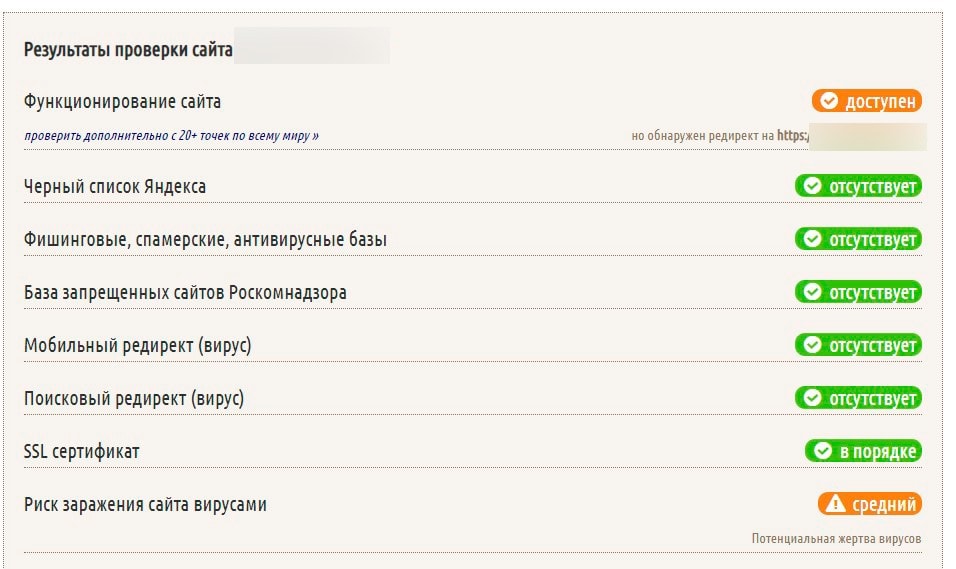Click the green 'в порядке' SSL badge
The height and width of the screenshot is (569, 956).
coord(862,452)
